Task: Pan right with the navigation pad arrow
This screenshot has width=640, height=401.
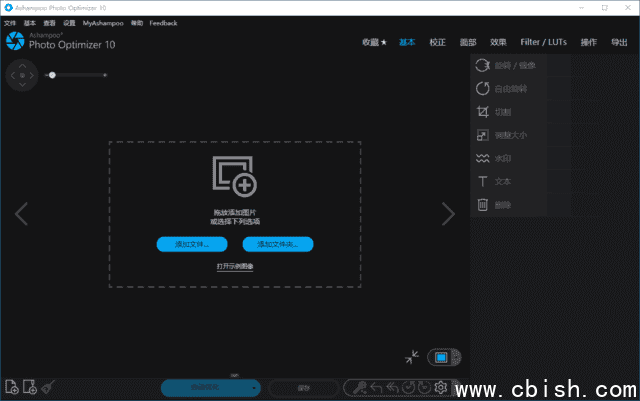Action: click(x=32, y=75)
